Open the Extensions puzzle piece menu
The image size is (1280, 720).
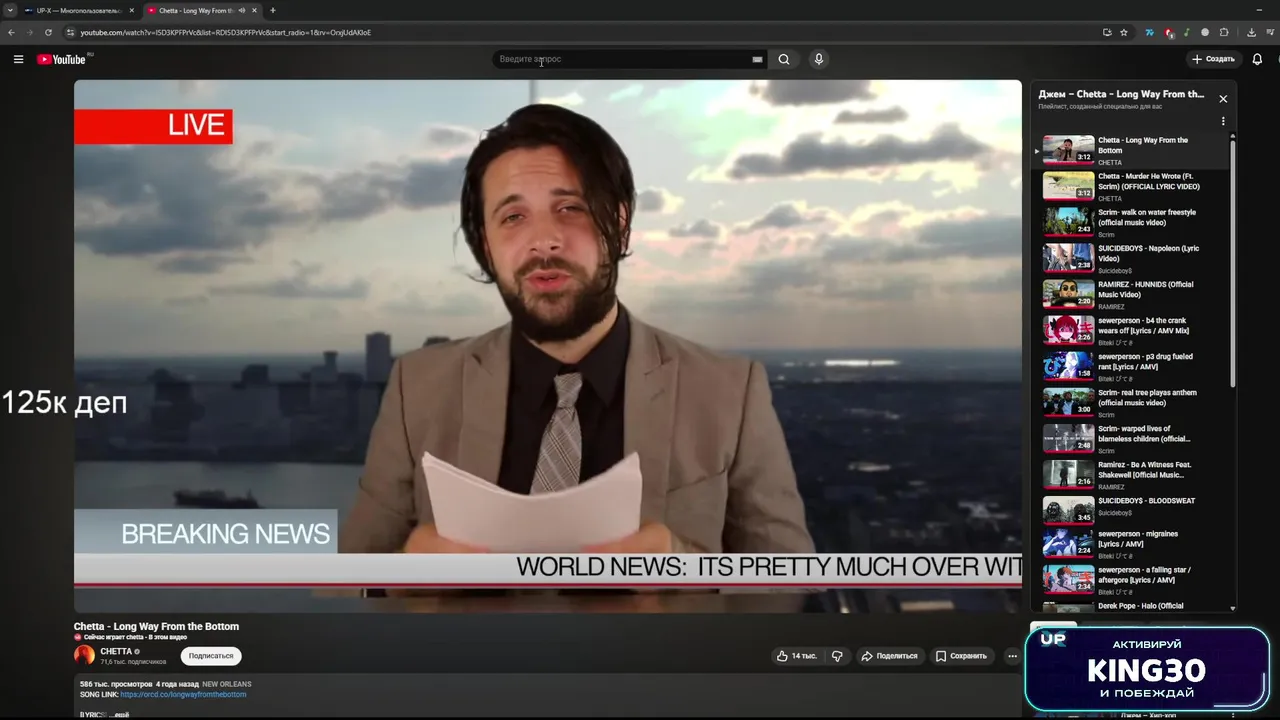tap(1224, 32)
